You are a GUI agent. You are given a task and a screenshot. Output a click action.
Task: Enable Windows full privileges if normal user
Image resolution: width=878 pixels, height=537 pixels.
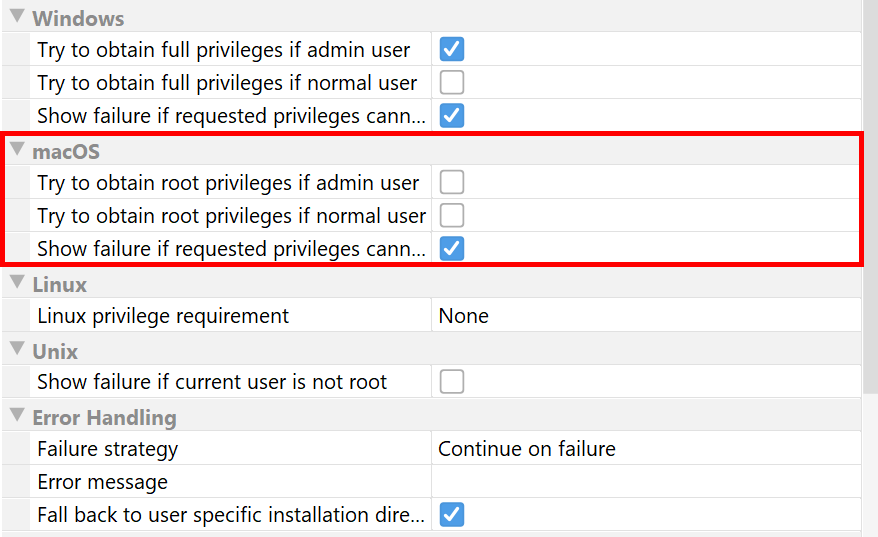click(452, 82)
